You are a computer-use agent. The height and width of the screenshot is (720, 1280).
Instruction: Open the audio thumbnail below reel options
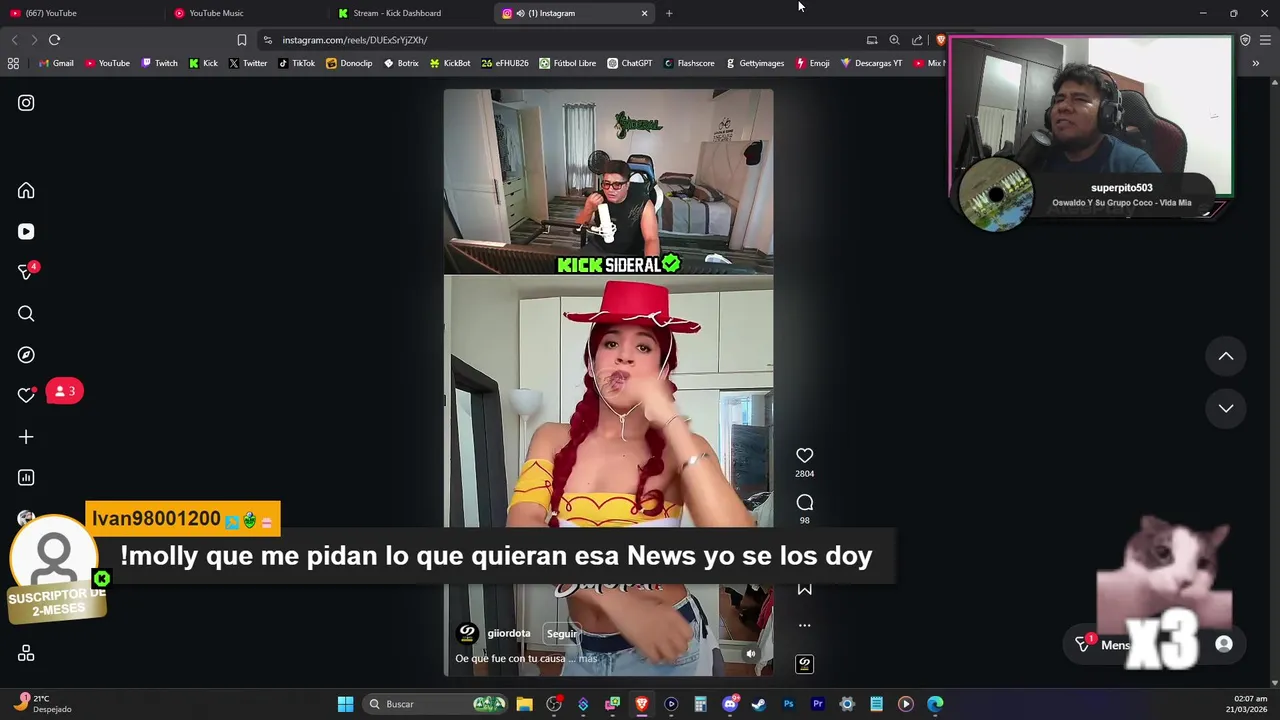pyautogui.click(x=804, y=664)
